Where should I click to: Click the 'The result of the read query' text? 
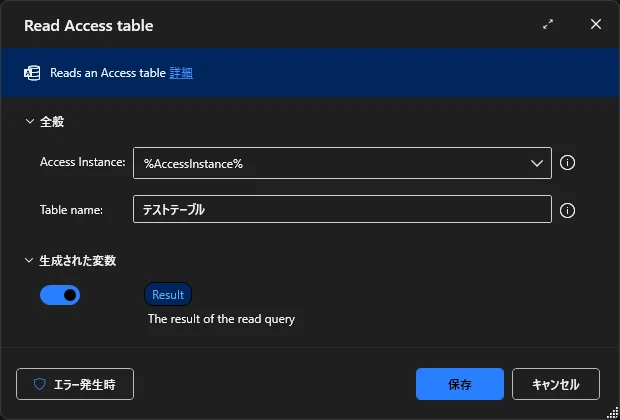(x=221, y=319)
